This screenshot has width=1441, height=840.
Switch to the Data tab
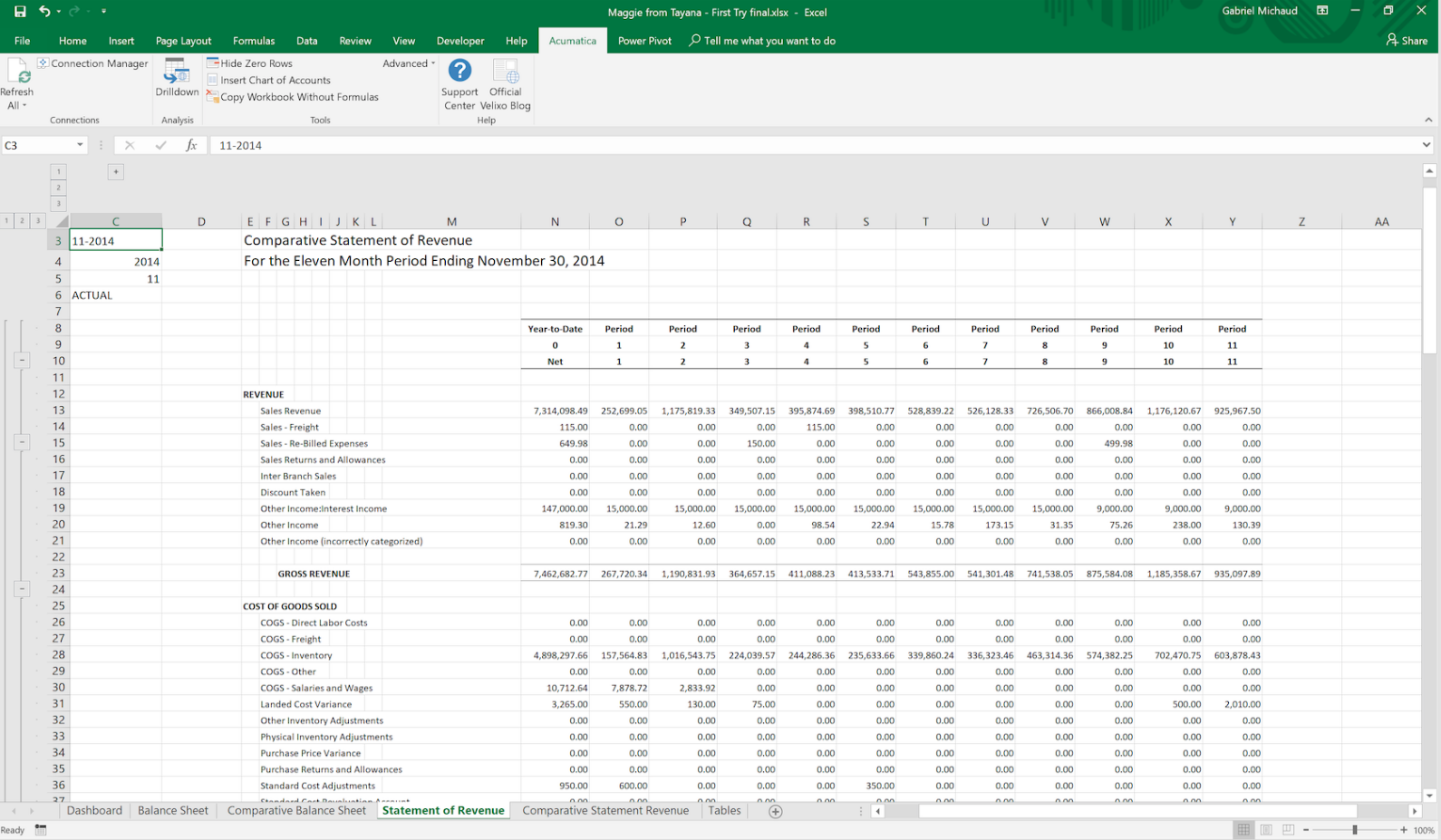(307, 41)
